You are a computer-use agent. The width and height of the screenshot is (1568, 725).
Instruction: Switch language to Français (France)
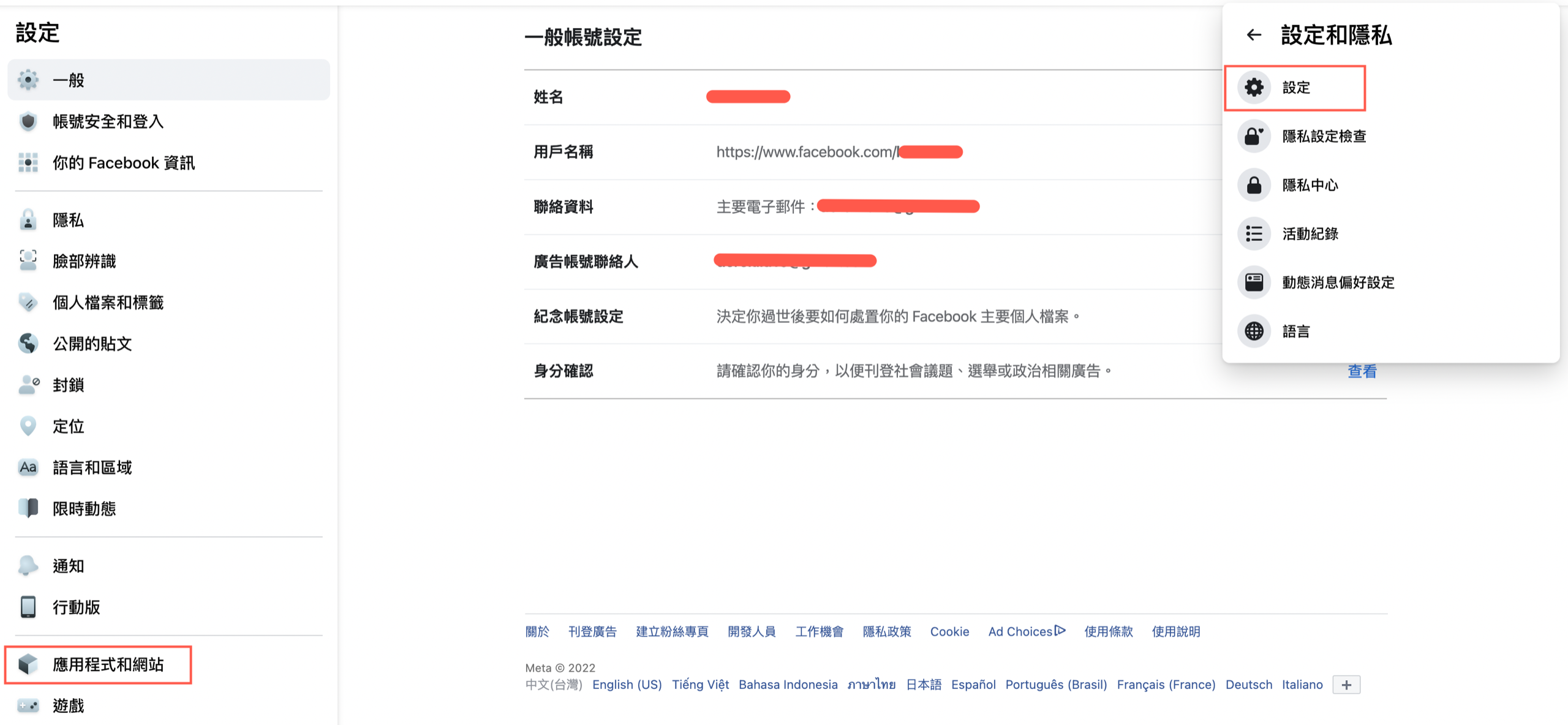(1166, 685)
